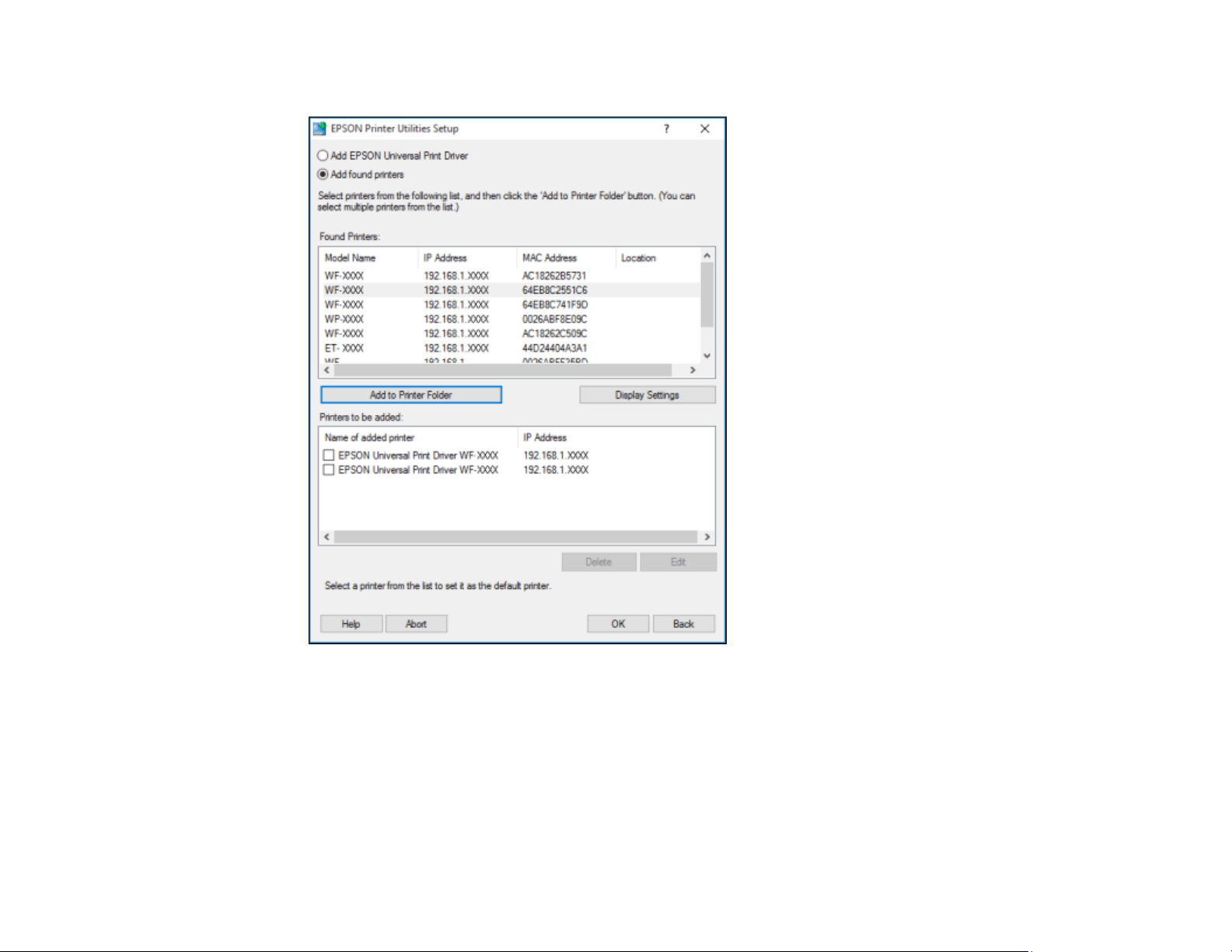Click vertical scrollbar thumb in Found Printers
Screen dimensions: 1232x952
[707, 295]
